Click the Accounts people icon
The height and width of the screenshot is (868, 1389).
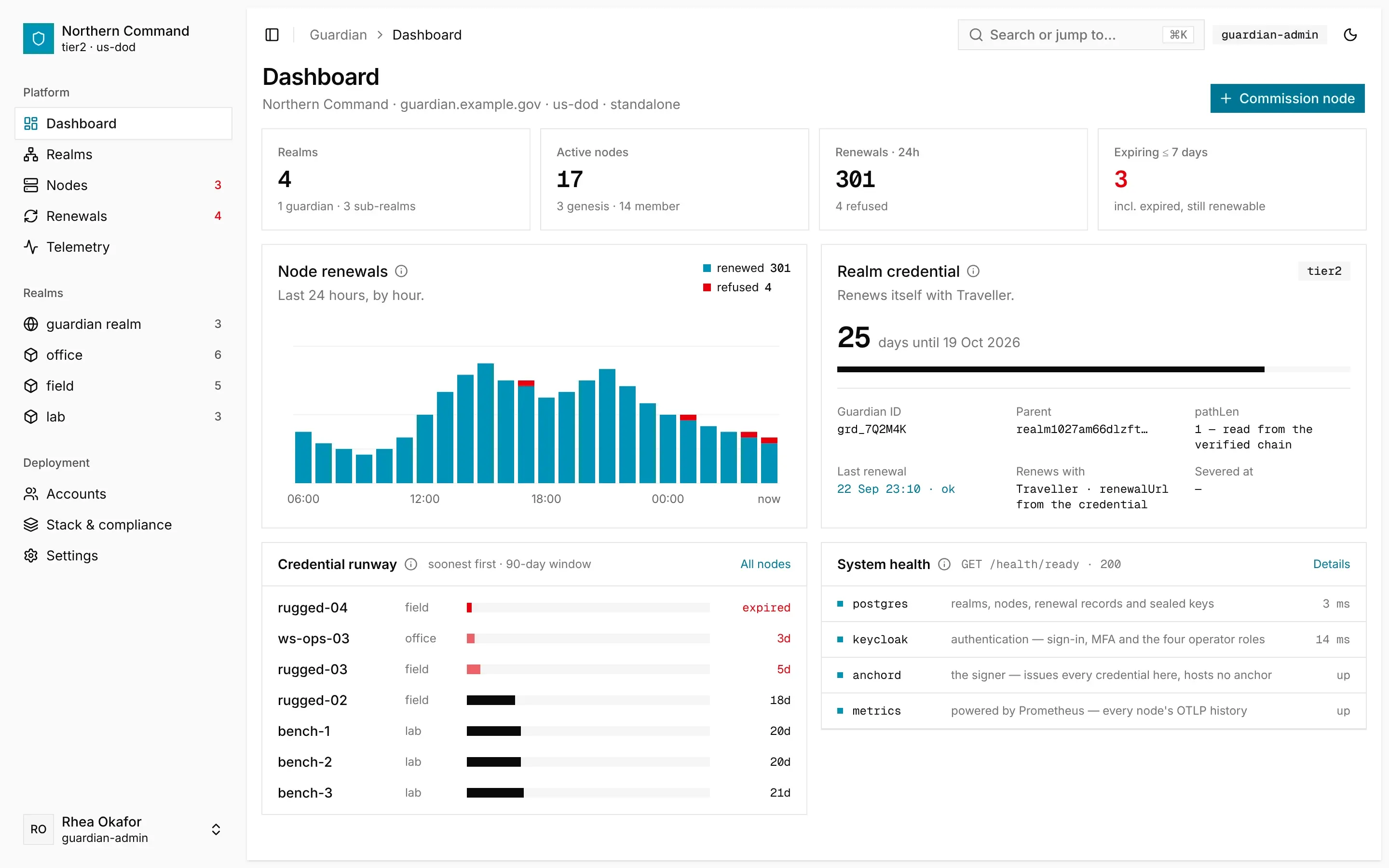[x=31, y=494]
